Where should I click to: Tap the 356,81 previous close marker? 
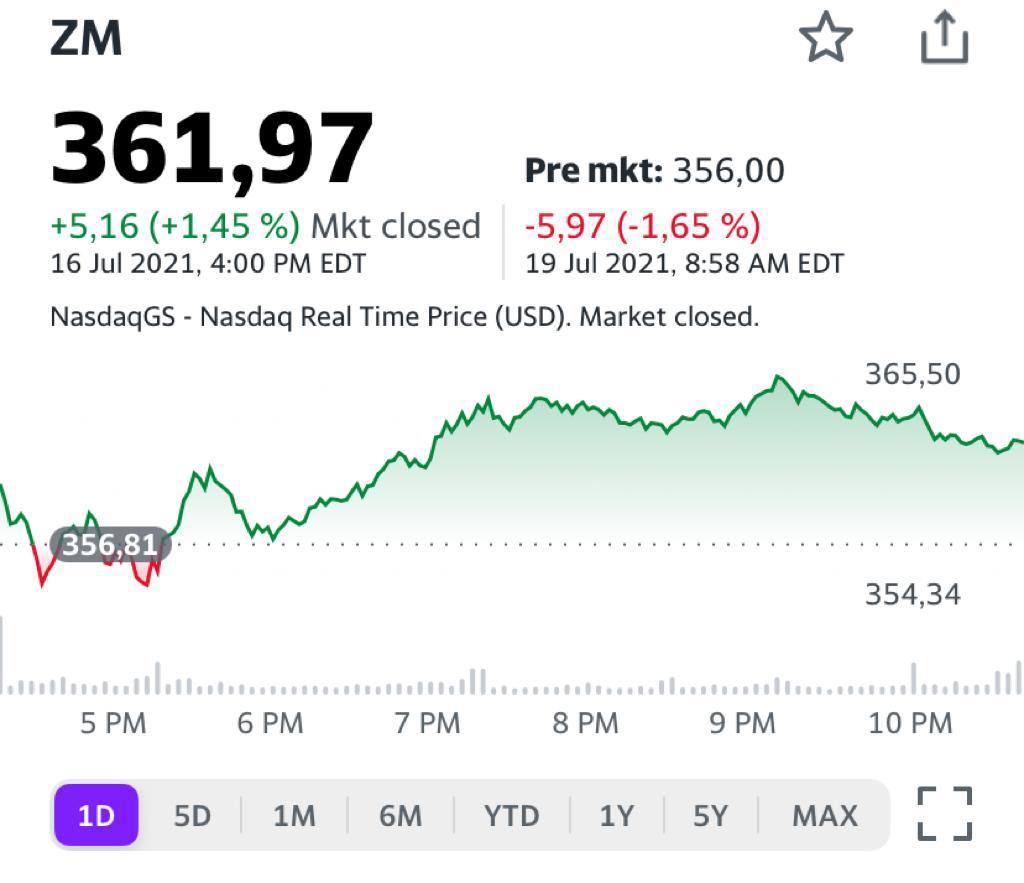110,545
